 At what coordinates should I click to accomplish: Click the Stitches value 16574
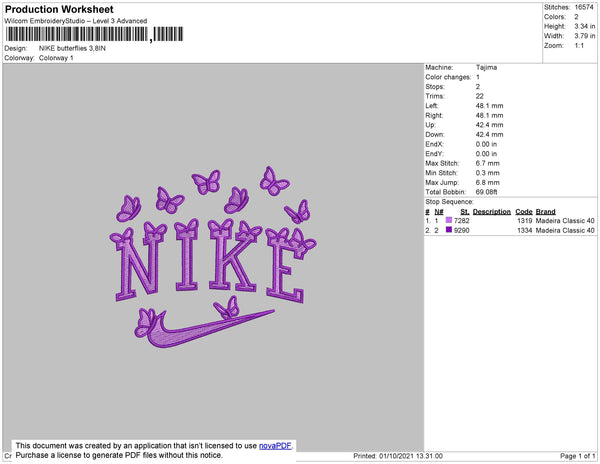pyautogui.click(x=584, y=7)
